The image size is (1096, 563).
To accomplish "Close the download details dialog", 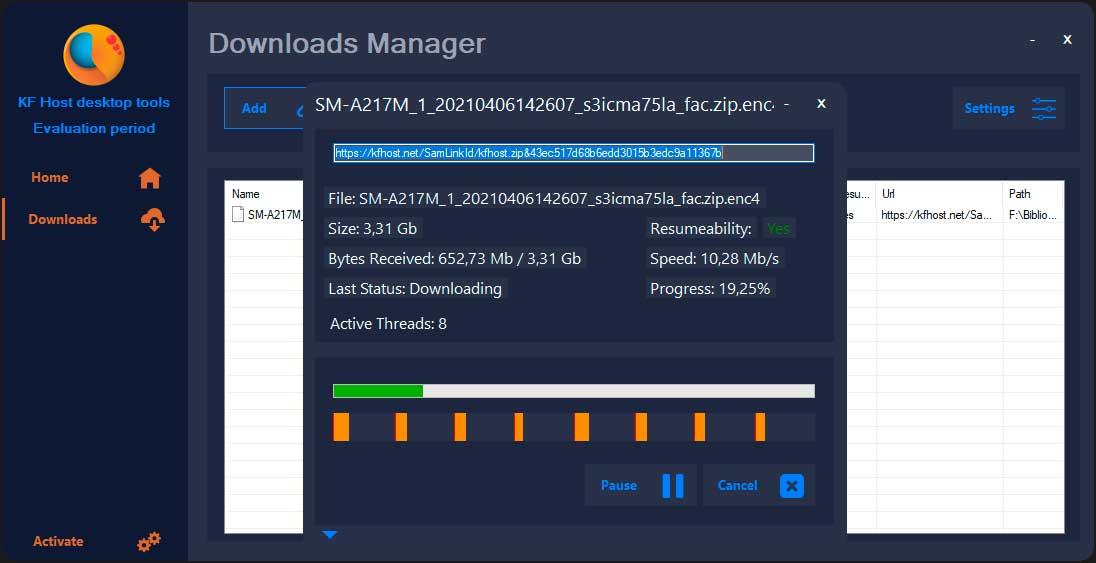I will click(822, 104).
